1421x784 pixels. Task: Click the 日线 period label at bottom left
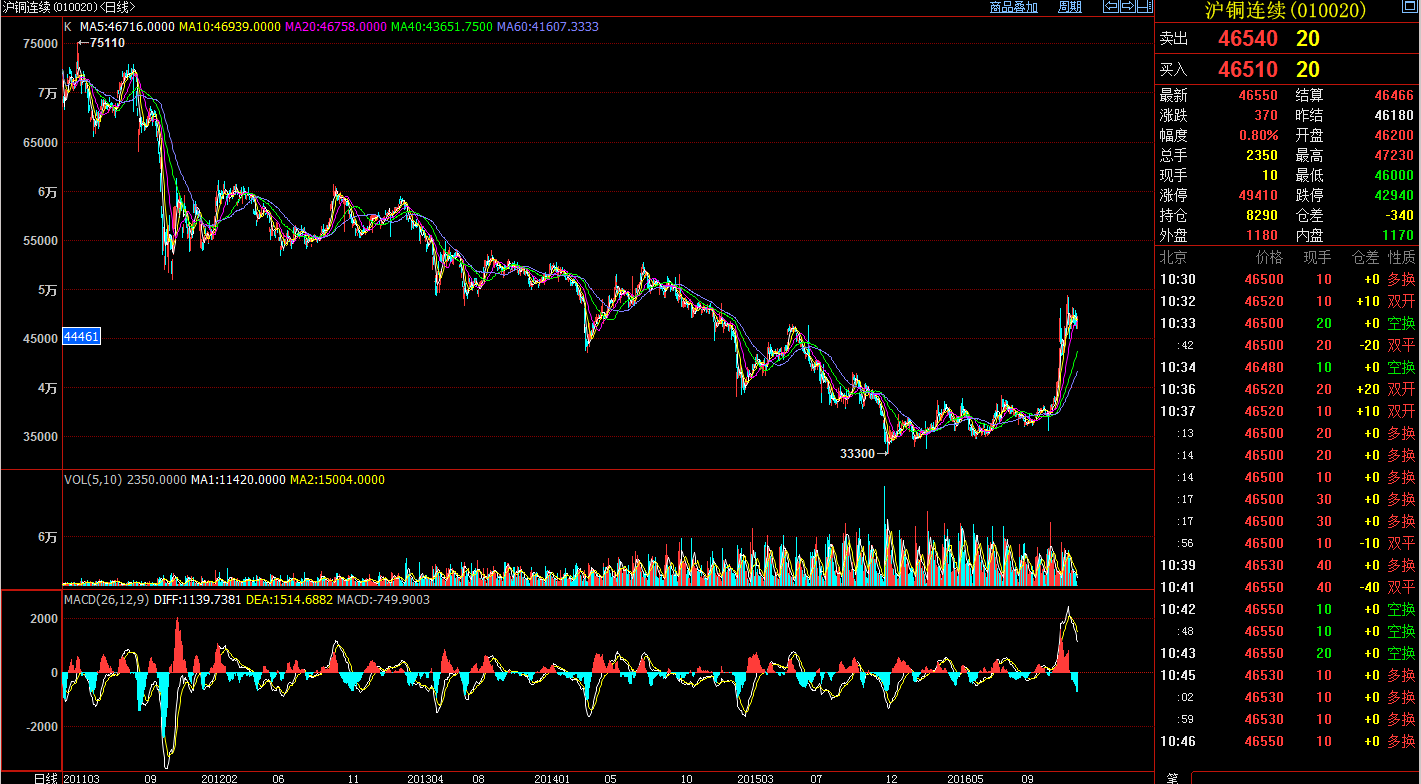[x=45, y=777]
